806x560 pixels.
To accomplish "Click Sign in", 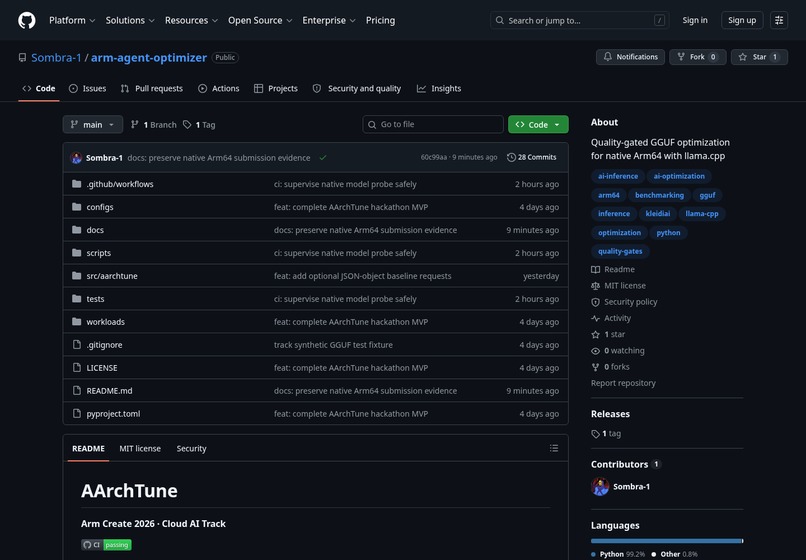I will [695, 21].
